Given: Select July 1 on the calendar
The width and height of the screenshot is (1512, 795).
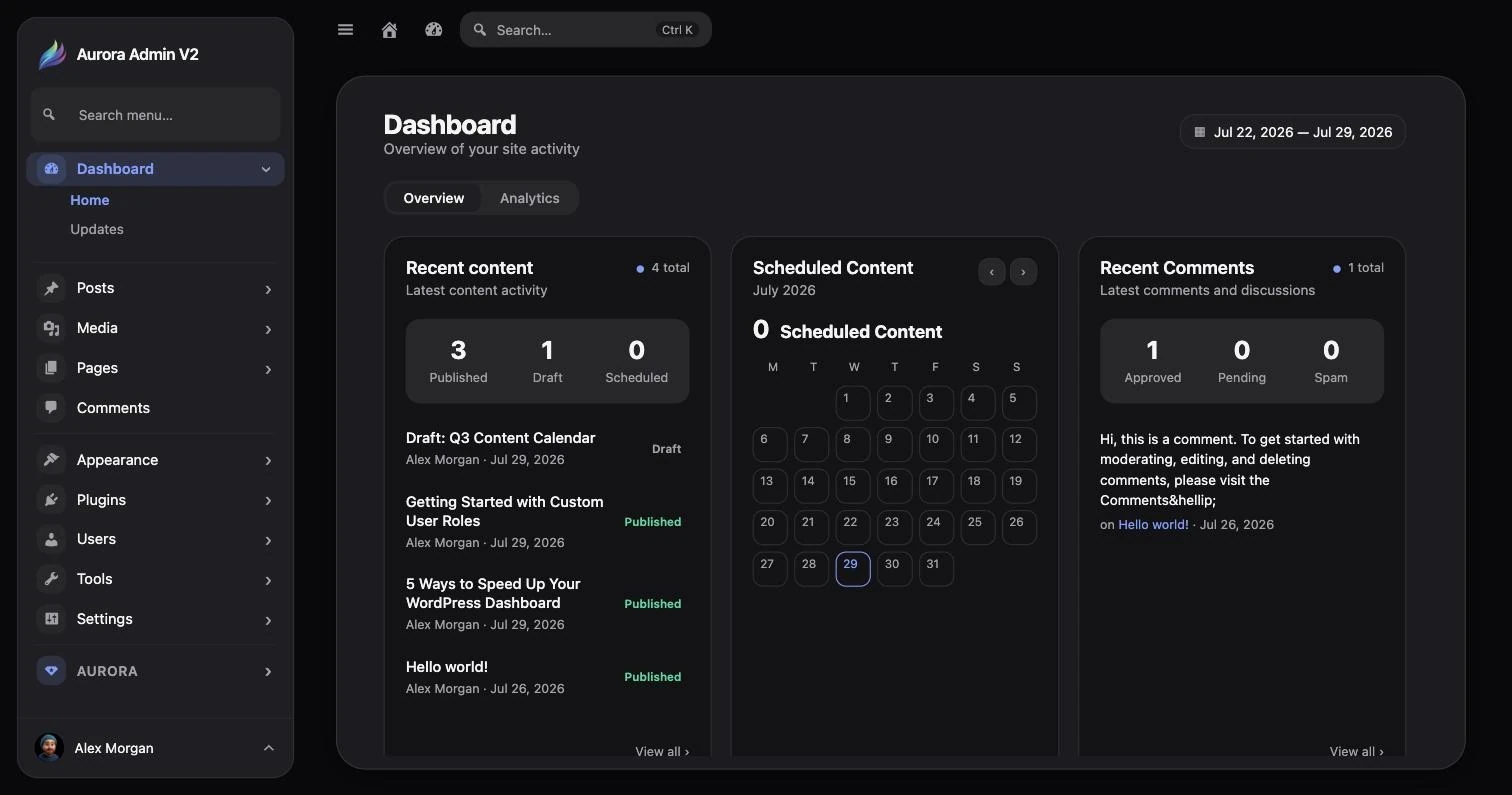Looking at the screenshot, I should 853,403.
